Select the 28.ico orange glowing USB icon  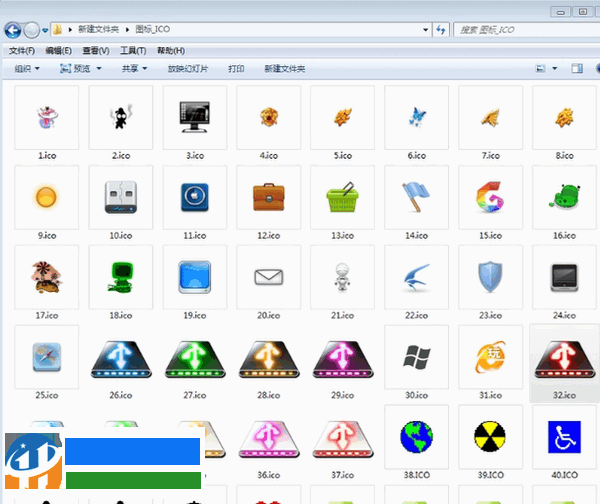coord(269,359)
